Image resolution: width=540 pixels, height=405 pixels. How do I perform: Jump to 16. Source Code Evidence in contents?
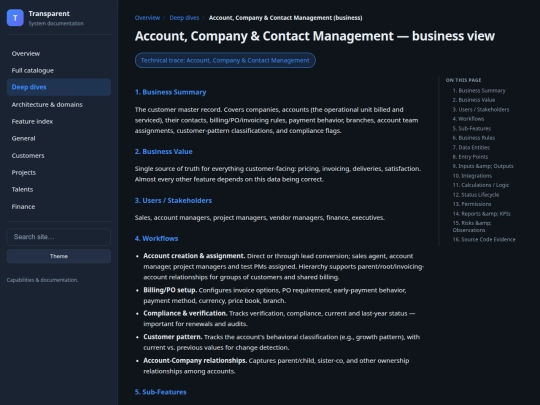click(484, 239)
